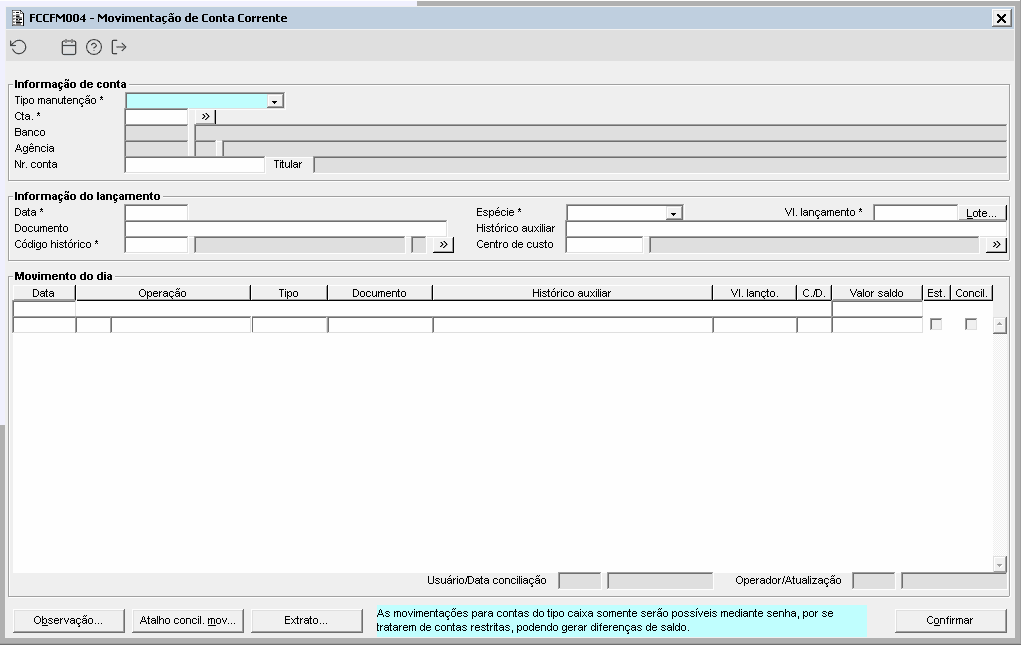Open the Centro de custo lookup button
Viewport: 1021px width, 646px height.
(x=996, y=245)
